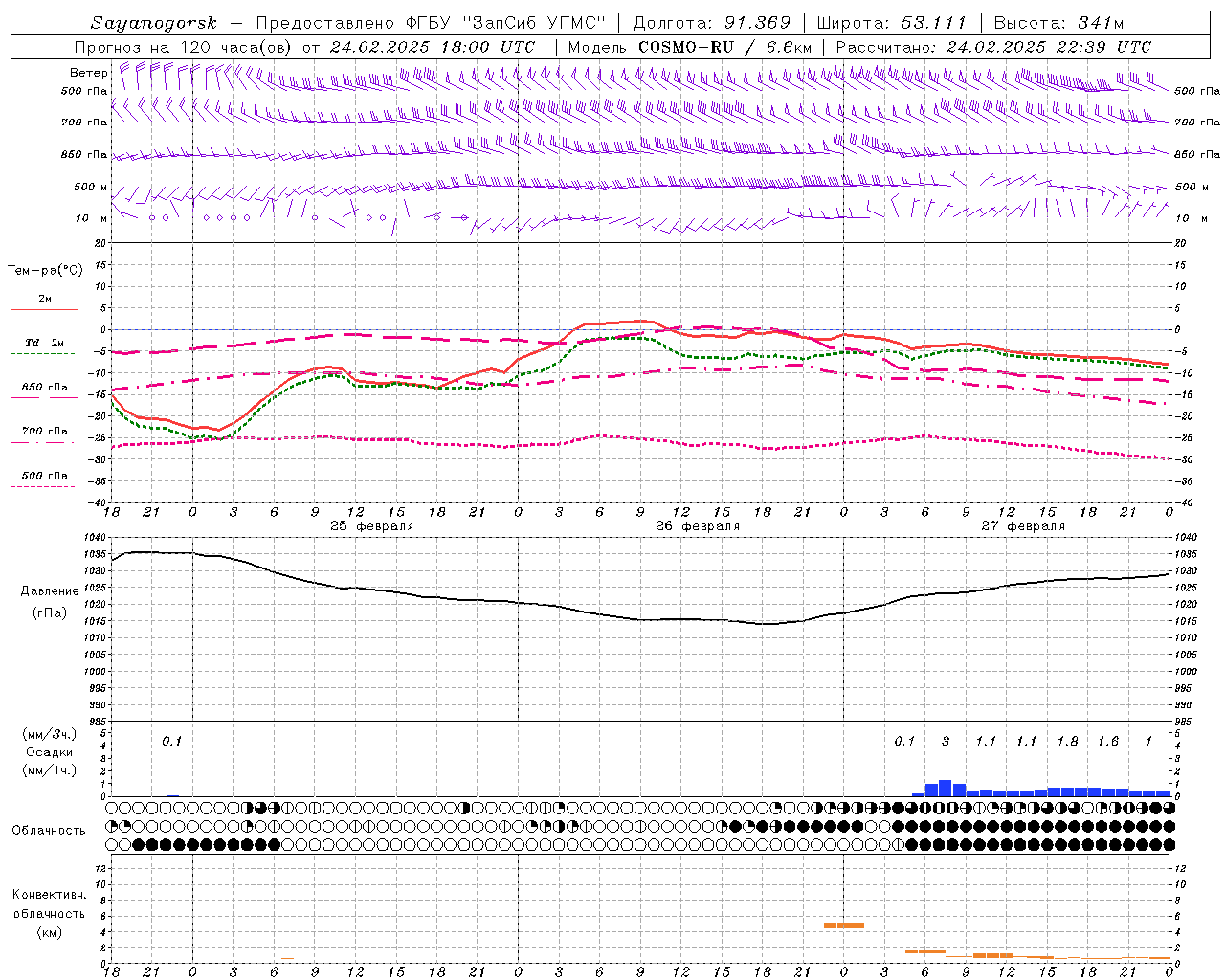Click the Давление pressure panel label
The image size is (1225, 980).
pos(49,591)
